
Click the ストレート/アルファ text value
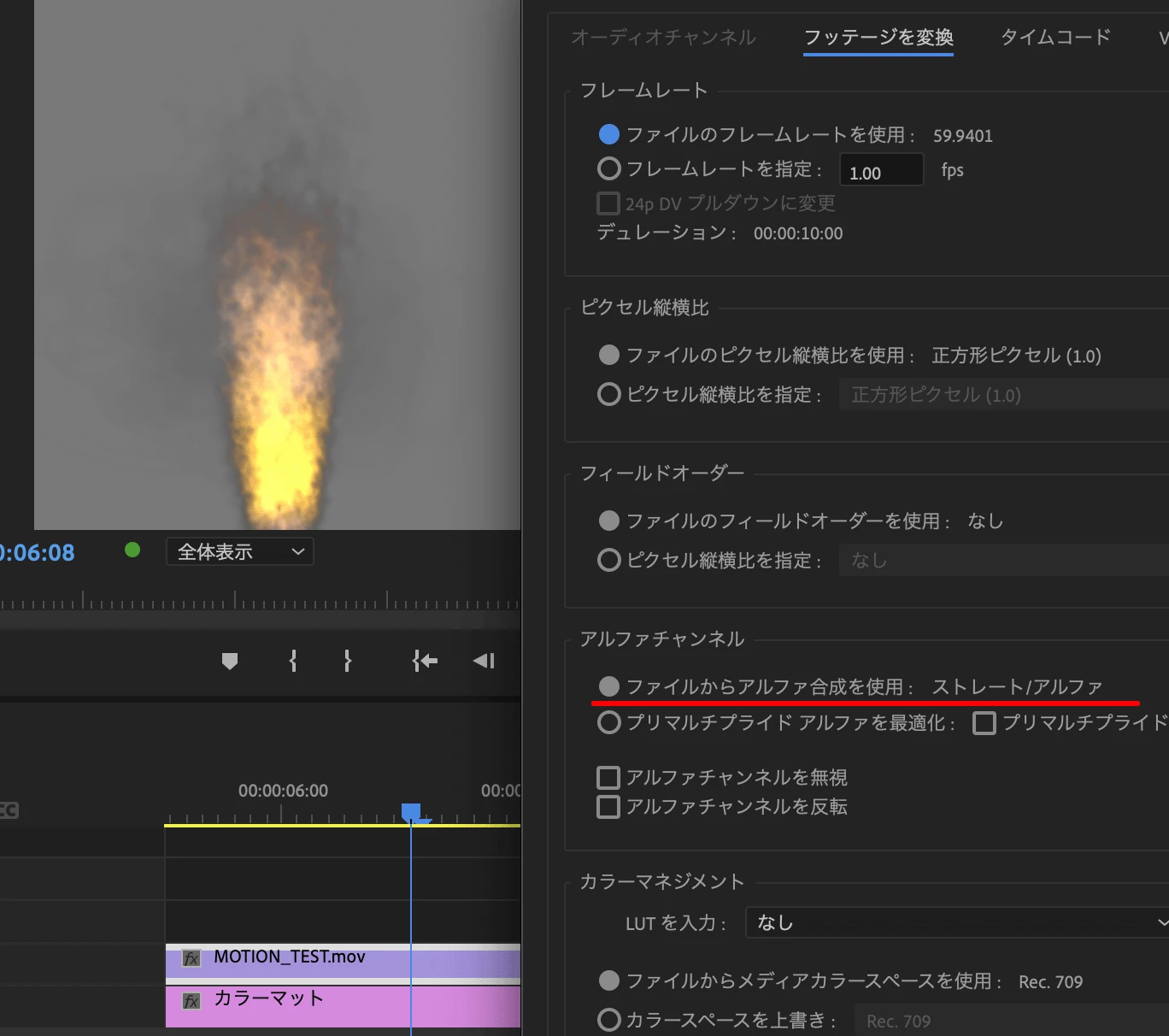(x=1017, y=687)
